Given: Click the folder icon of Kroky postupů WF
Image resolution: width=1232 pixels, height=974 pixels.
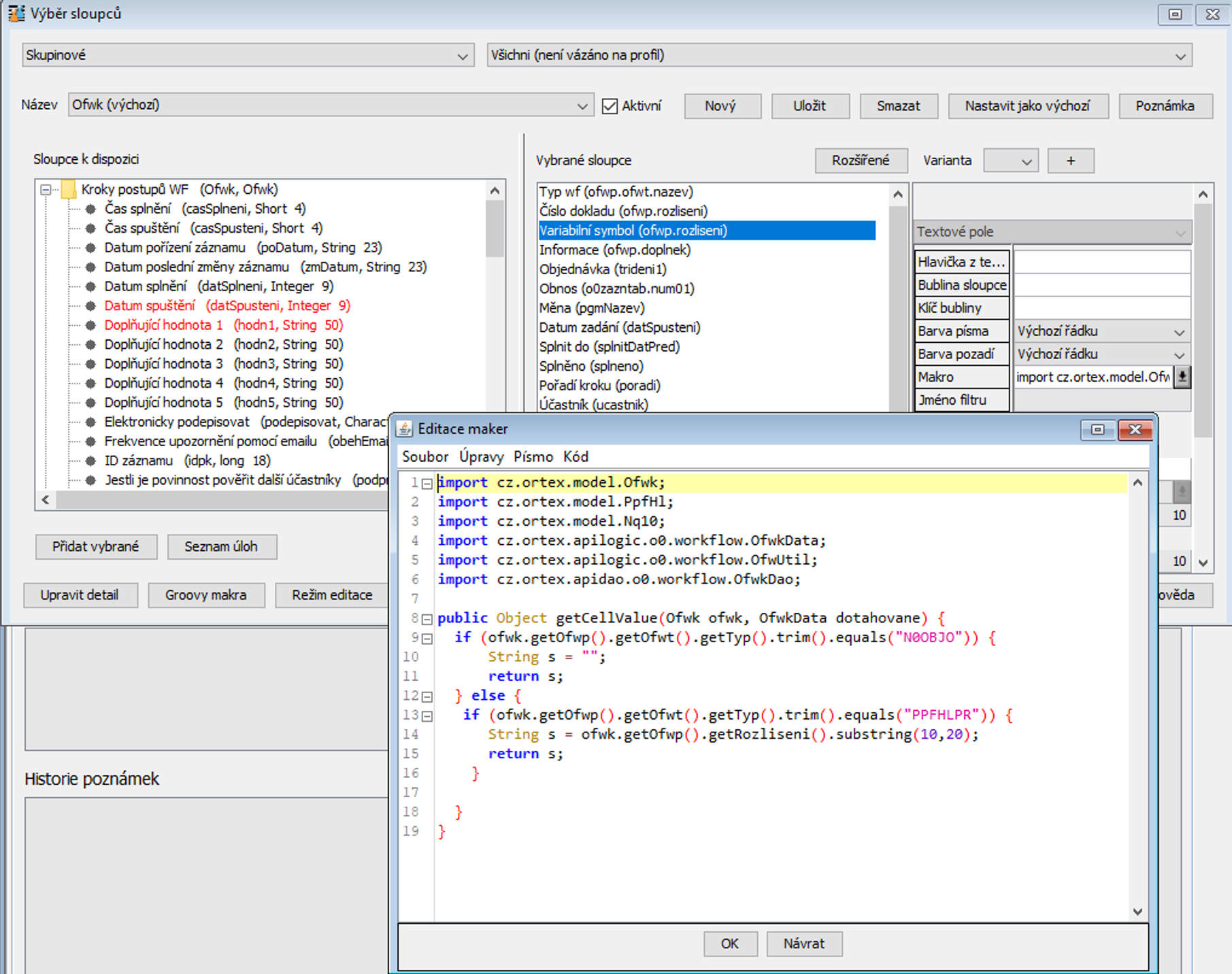Looking at the screenshot, I should pos(68,190).
